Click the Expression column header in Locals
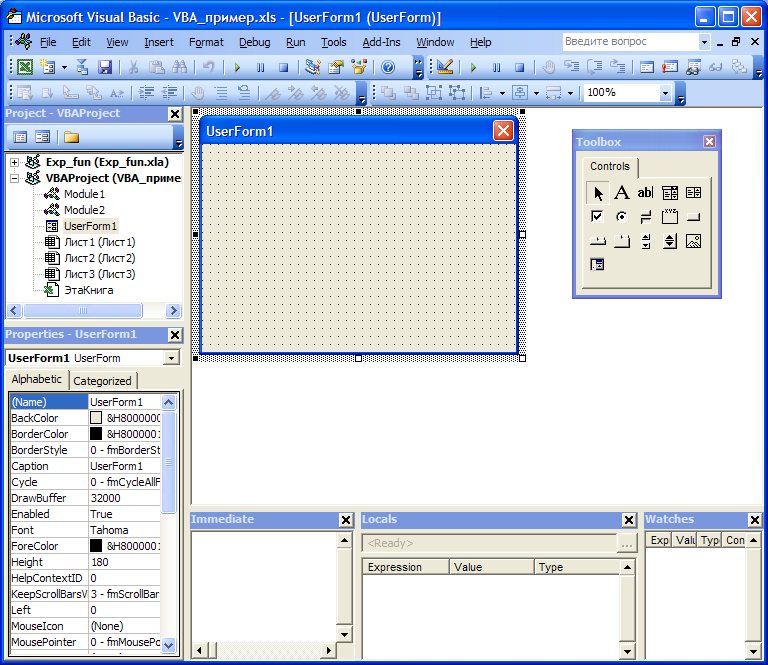The height and width of the screenshot is (665, 768). (x=406, y=567)
